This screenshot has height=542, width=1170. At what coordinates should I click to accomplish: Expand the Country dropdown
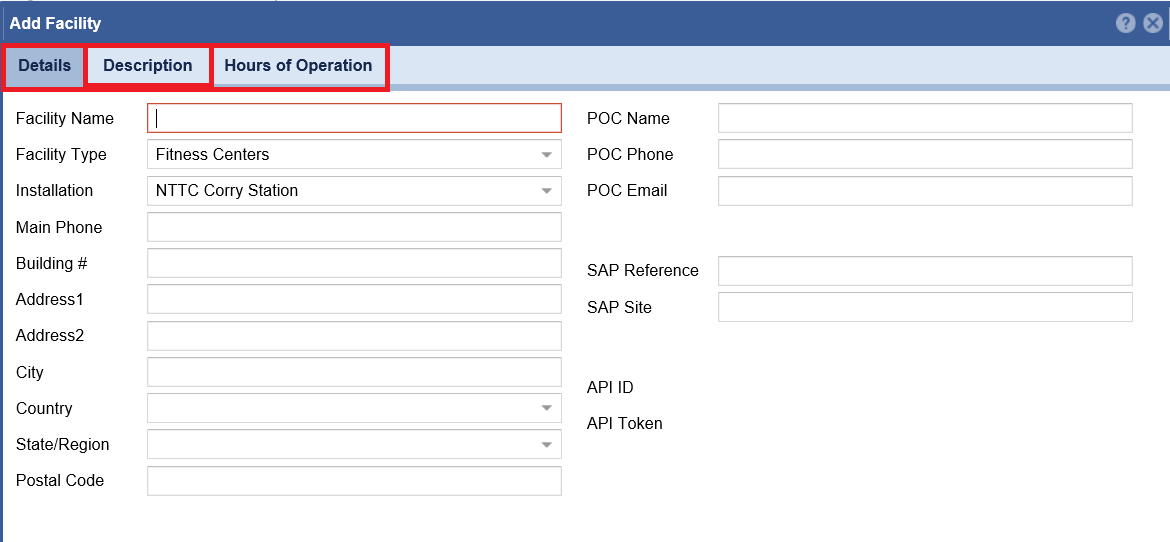(x=546, y=408)
